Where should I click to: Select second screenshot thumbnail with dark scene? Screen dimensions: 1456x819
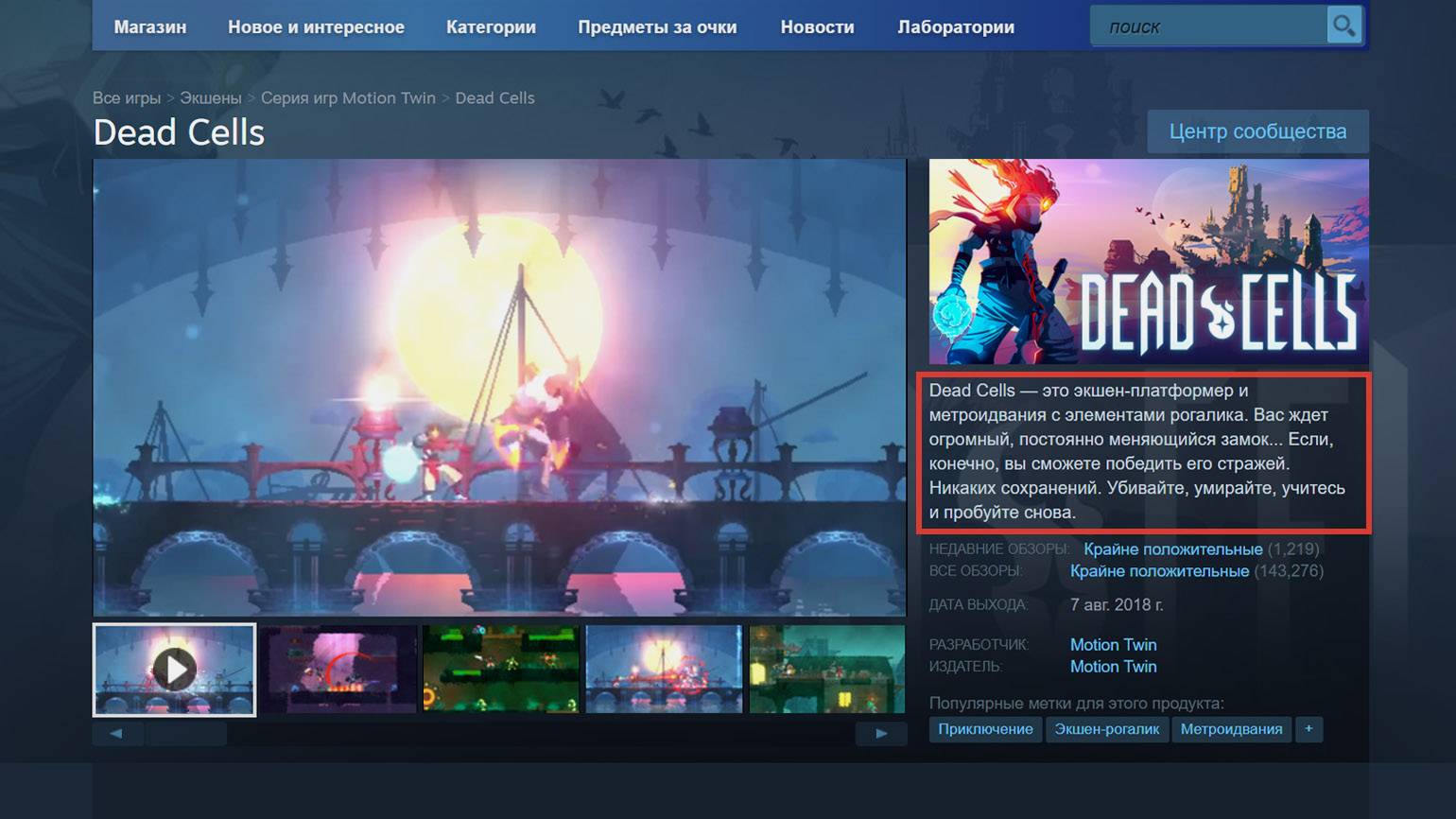coord(338,669)
